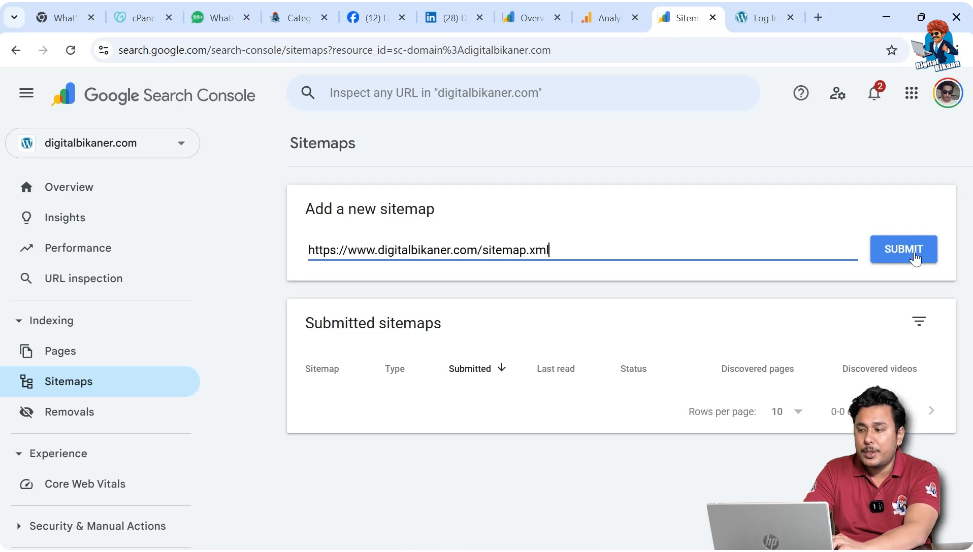Close the current Sitemaps tab
This screenshot has width=973, height=552.
pos(712,17)
